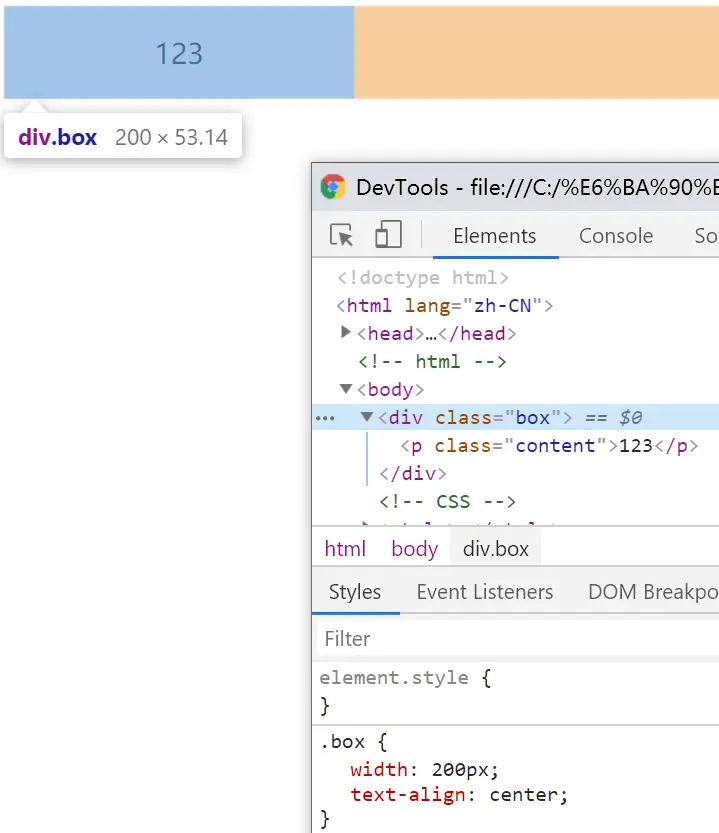Click the Chrome logo in DevTools title bar
The width and height of the screenshot is (719, 833).
click(x=333, y=187)
